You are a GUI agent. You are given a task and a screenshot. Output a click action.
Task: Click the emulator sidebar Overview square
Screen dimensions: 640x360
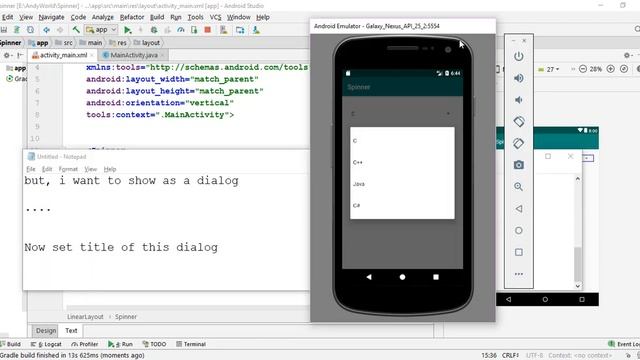(519, 252)
